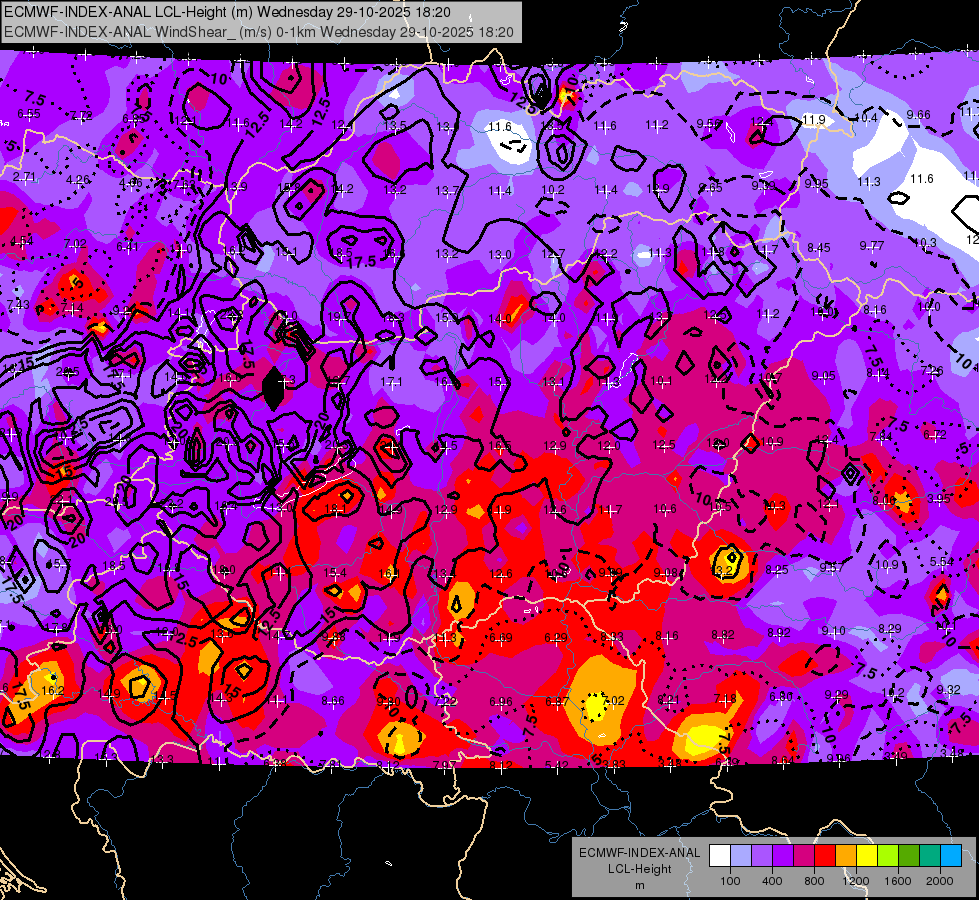
Task: Click the '8.64' grid value
Action: (783, 760)
